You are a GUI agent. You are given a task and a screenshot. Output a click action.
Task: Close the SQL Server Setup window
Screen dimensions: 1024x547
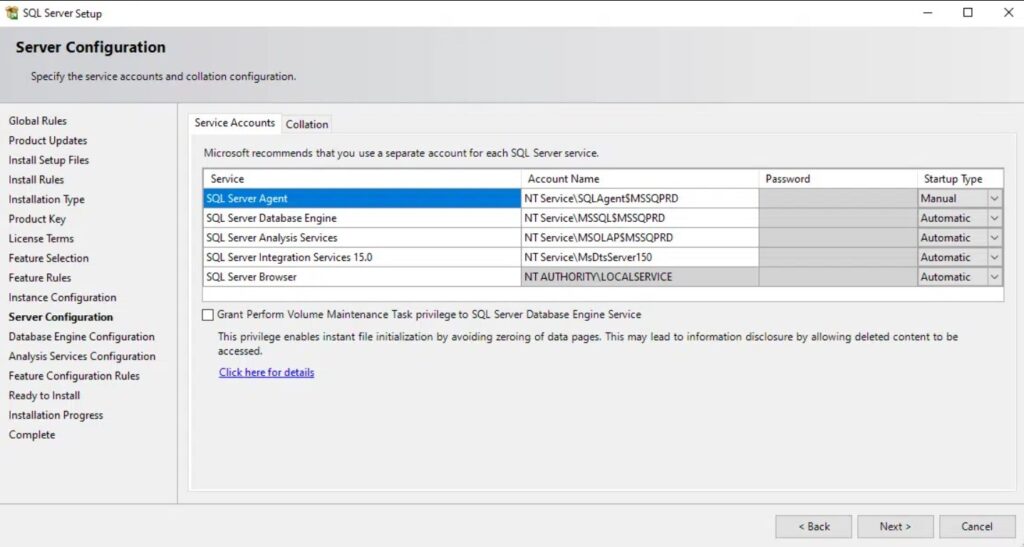click(x=1008, y=13)
